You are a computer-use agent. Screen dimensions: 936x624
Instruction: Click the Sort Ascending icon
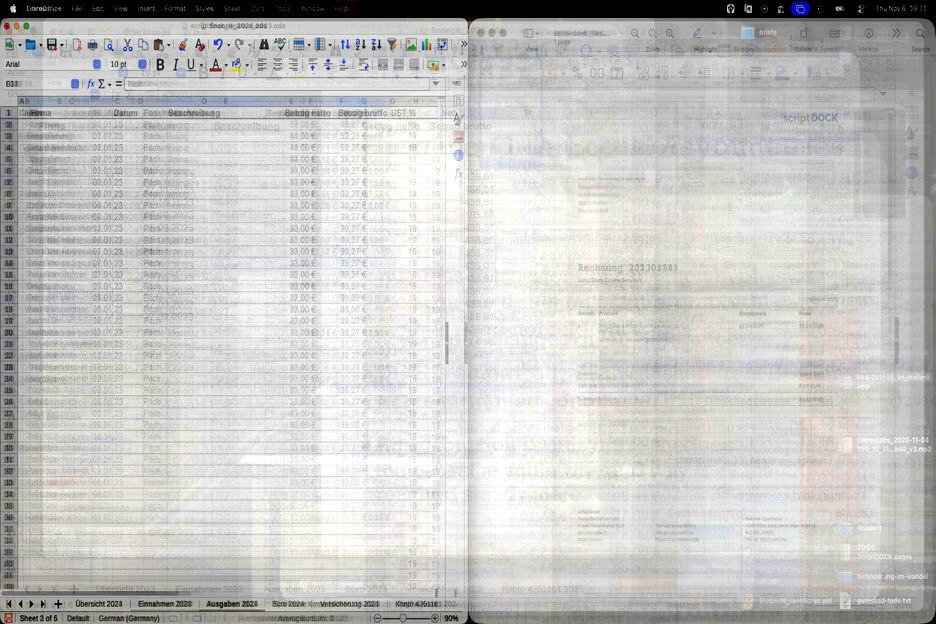click(361, 45)
